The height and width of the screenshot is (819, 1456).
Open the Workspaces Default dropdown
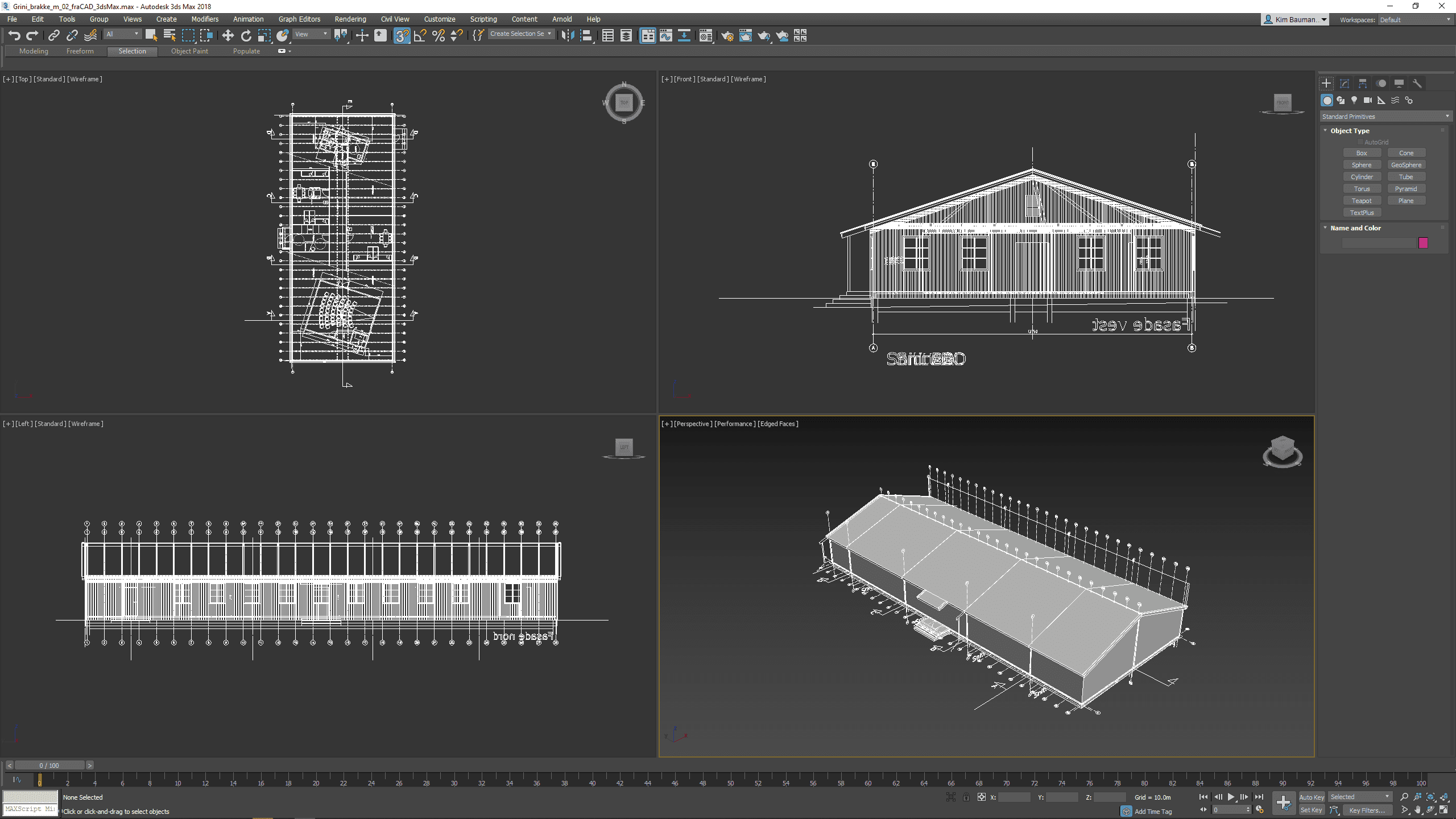1415,20
